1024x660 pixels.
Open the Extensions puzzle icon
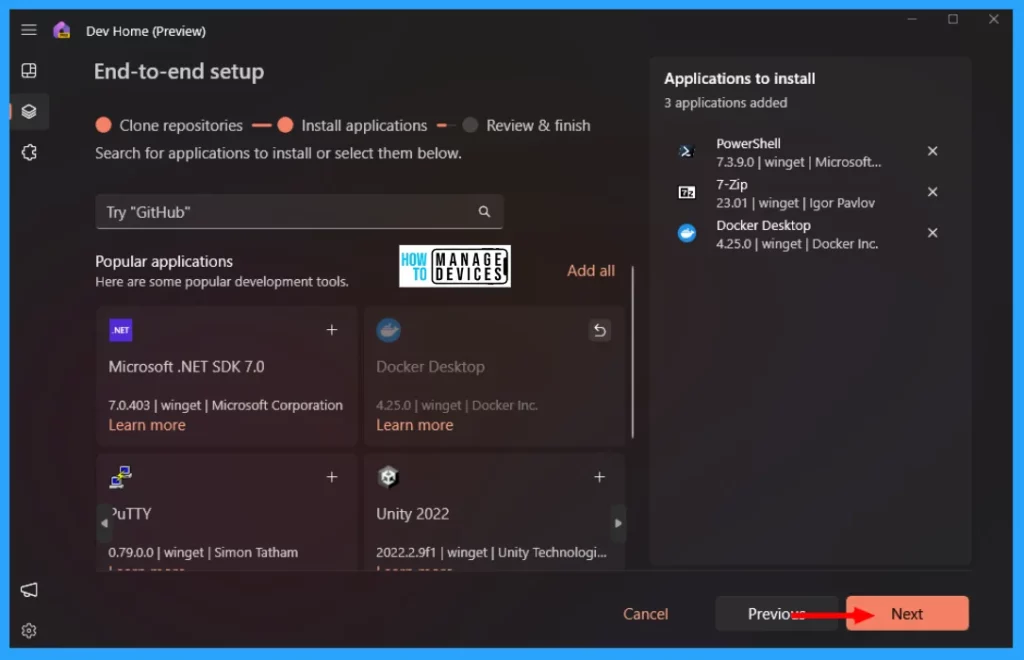[29, 153]
